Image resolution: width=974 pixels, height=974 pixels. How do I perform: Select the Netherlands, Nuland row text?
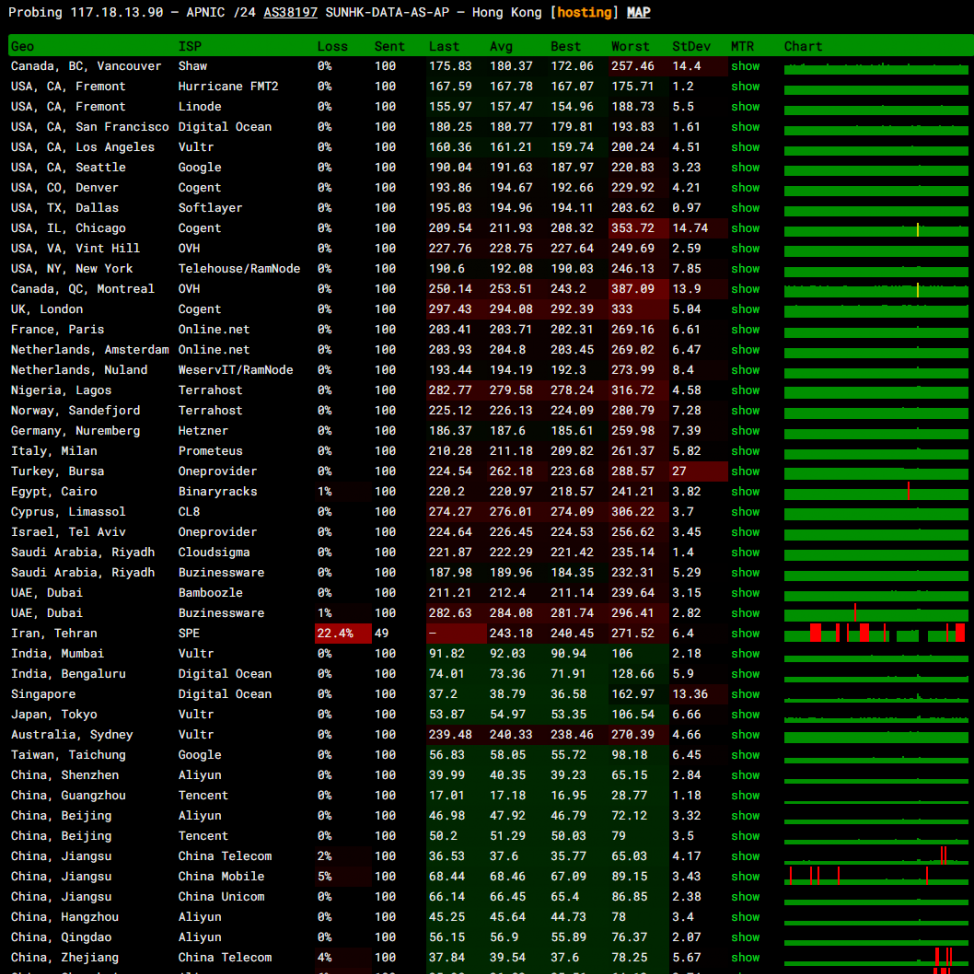pos(79,370)
